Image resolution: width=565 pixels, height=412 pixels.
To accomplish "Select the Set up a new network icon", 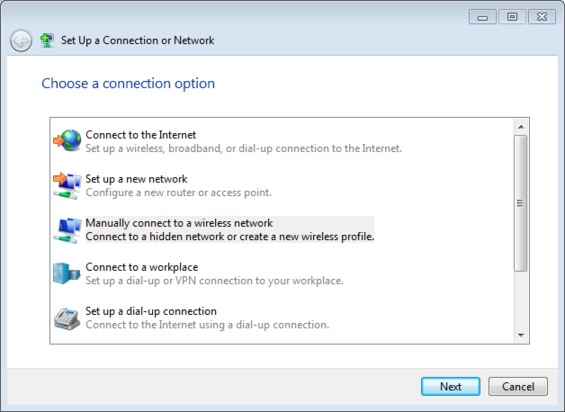I will (x=67, y=186).
